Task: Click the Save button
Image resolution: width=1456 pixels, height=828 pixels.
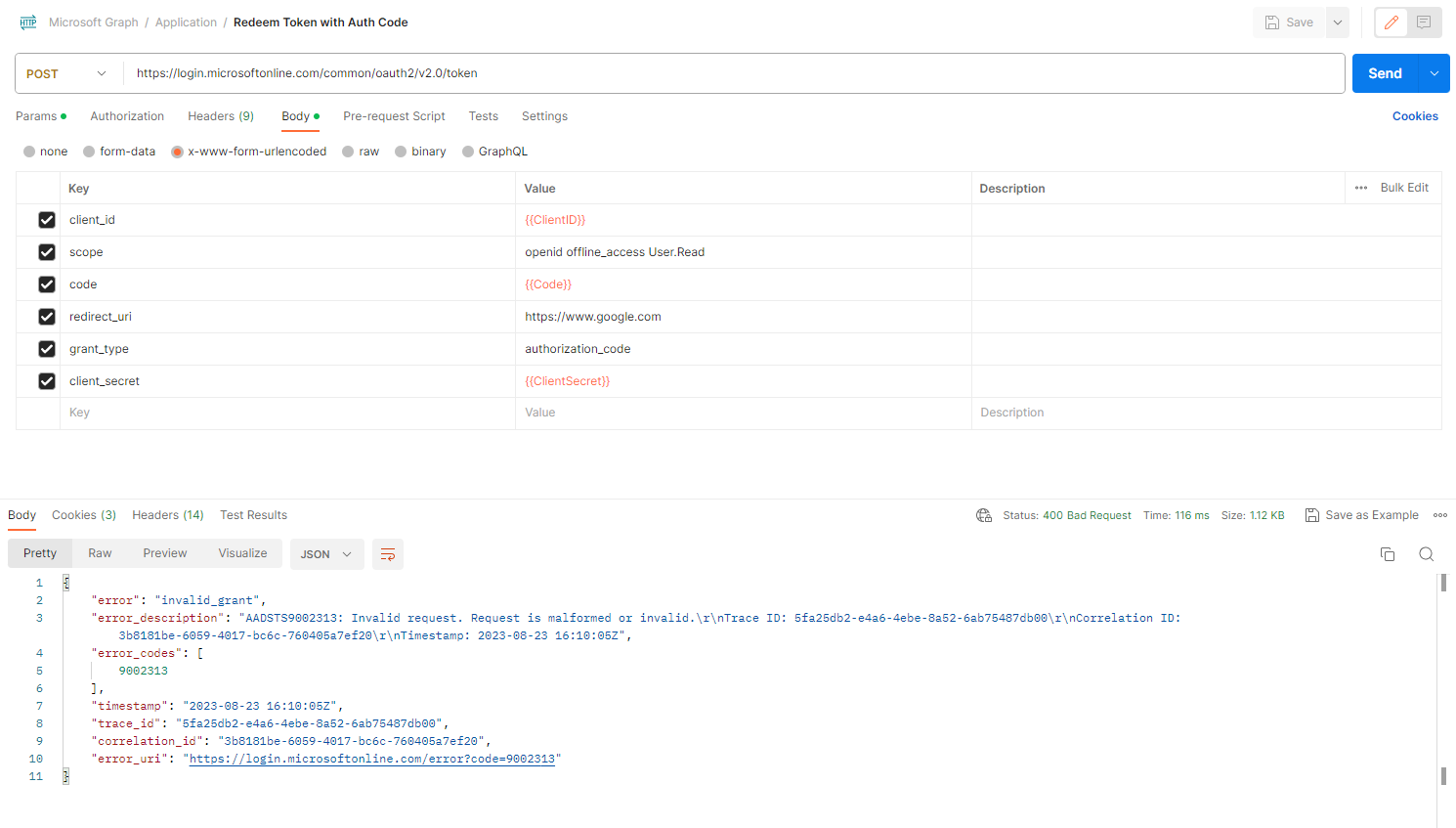Action: (1290, 22)
